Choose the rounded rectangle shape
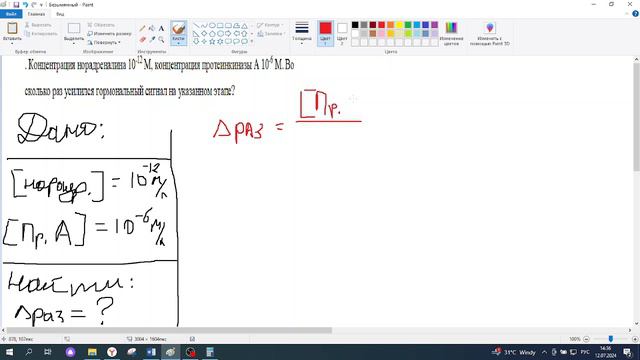Image resolution: width=640 pixels, height=360 pixels. [228, 26]
